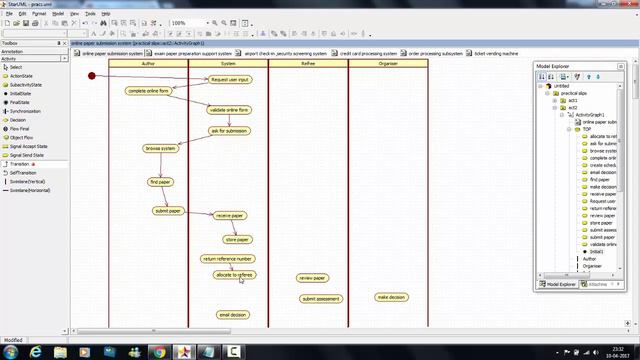Click the 'make decision' node in Organiser lane
This screenshot has height=360, width=640.
[x=391, y=297]
